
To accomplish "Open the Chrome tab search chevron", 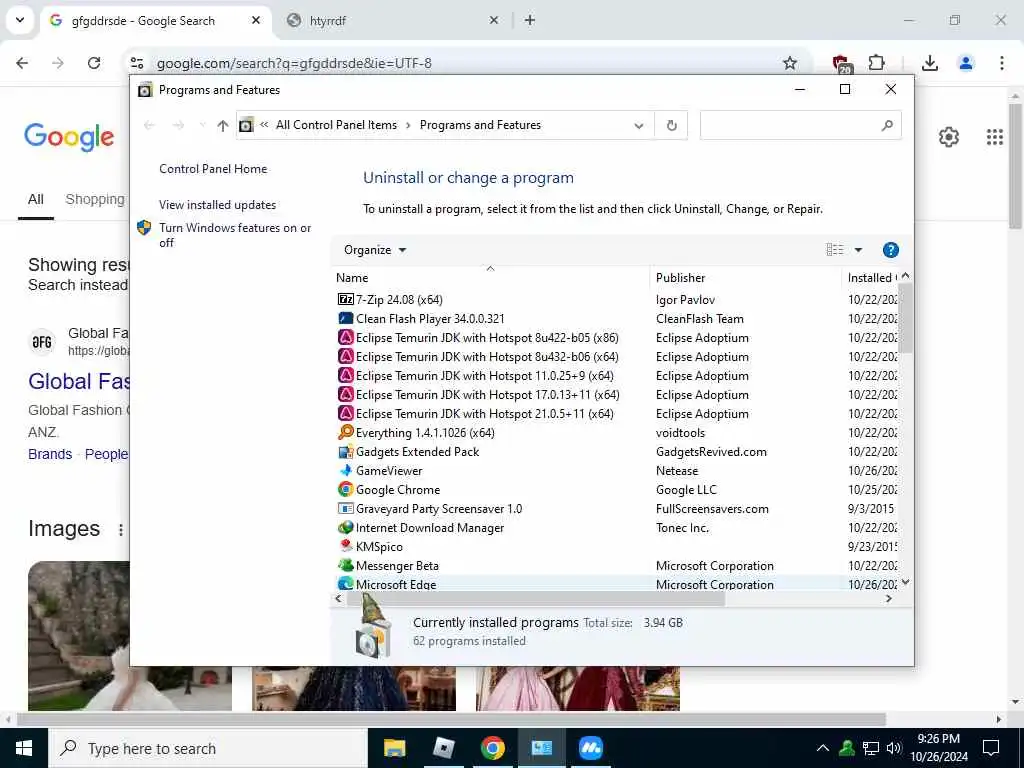I will tap(20, 20).
